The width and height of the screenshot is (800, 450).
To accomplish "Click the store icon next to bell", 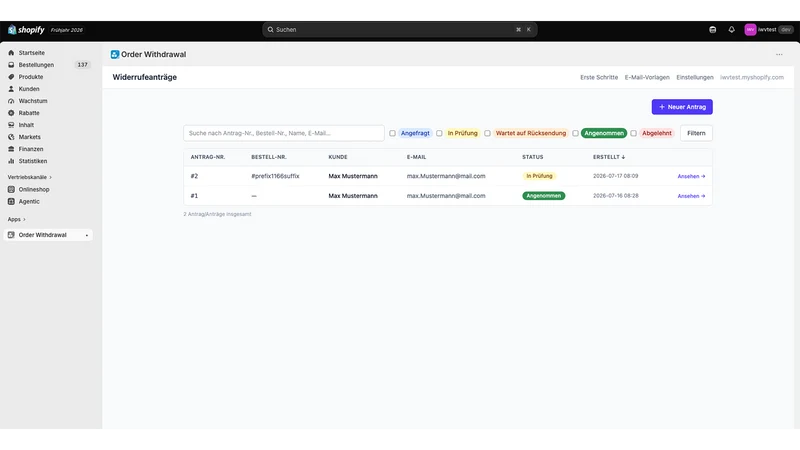I will coord(712,30).
